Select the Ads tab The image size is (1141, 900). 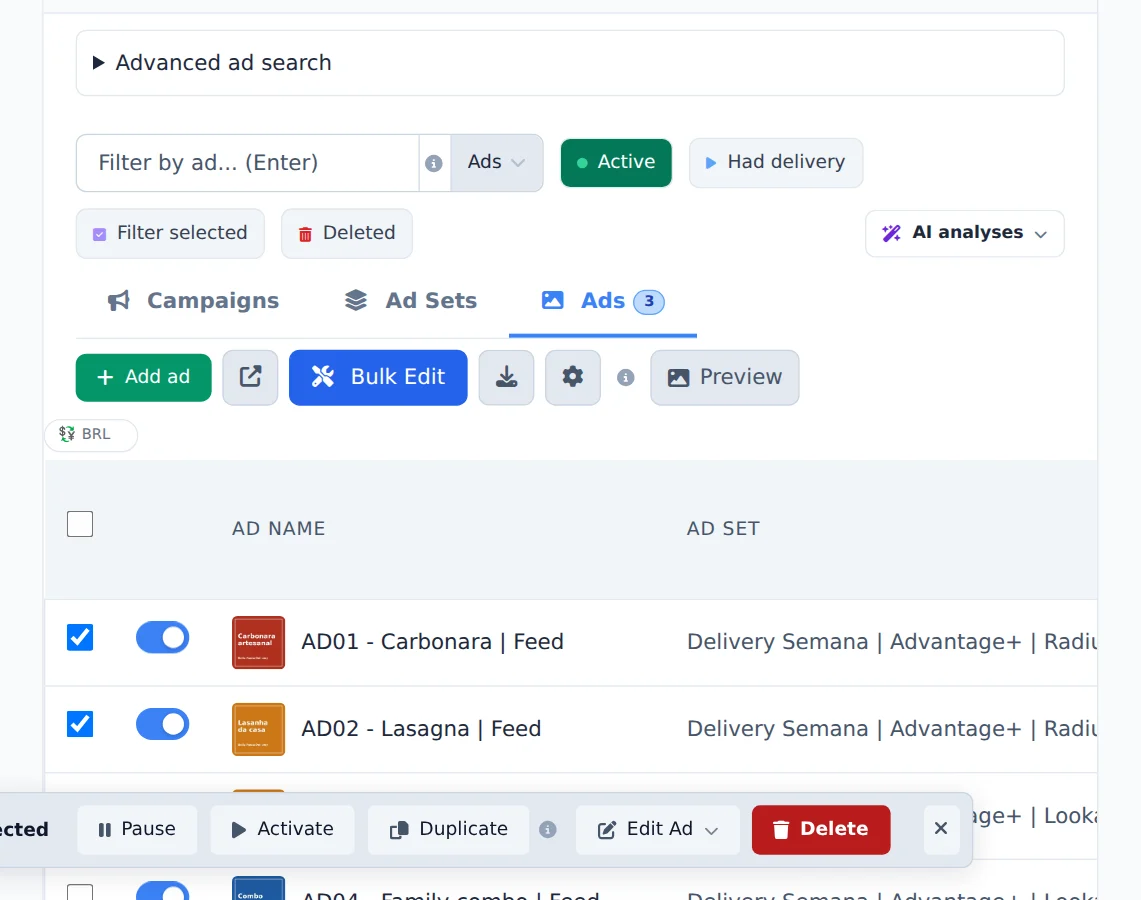603,301
